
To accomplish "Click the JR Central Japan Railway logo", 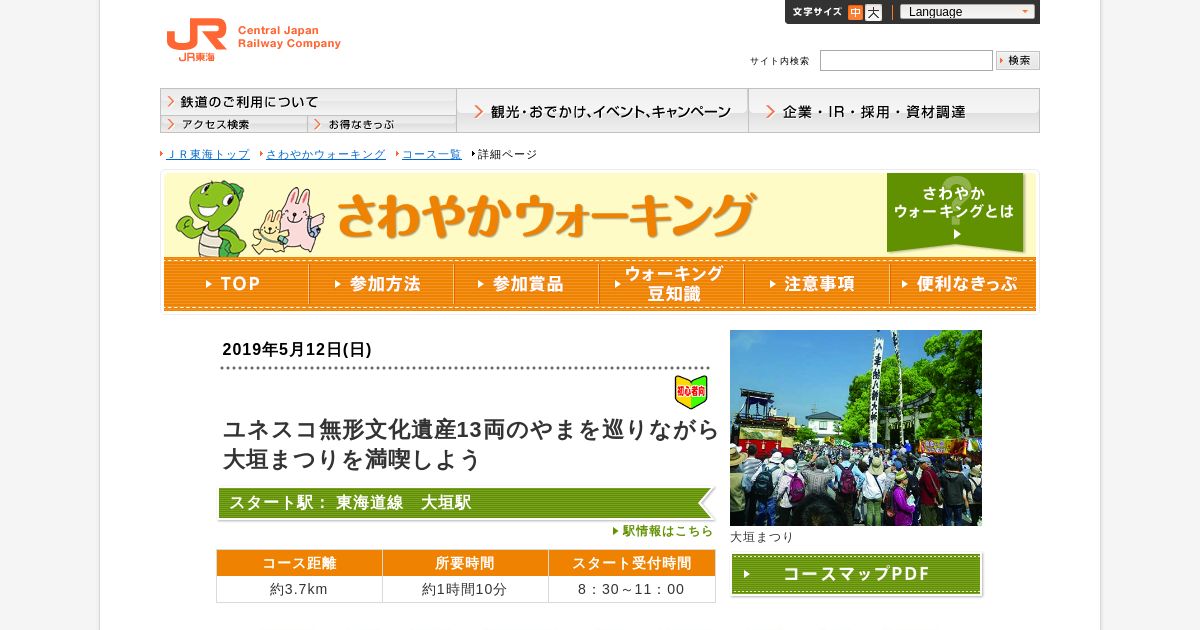I will point(253,40).
